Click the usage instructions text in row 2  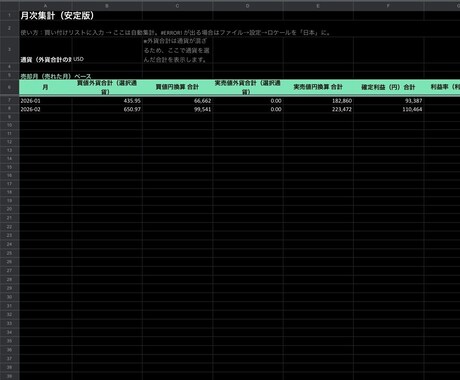pos(176,33)
